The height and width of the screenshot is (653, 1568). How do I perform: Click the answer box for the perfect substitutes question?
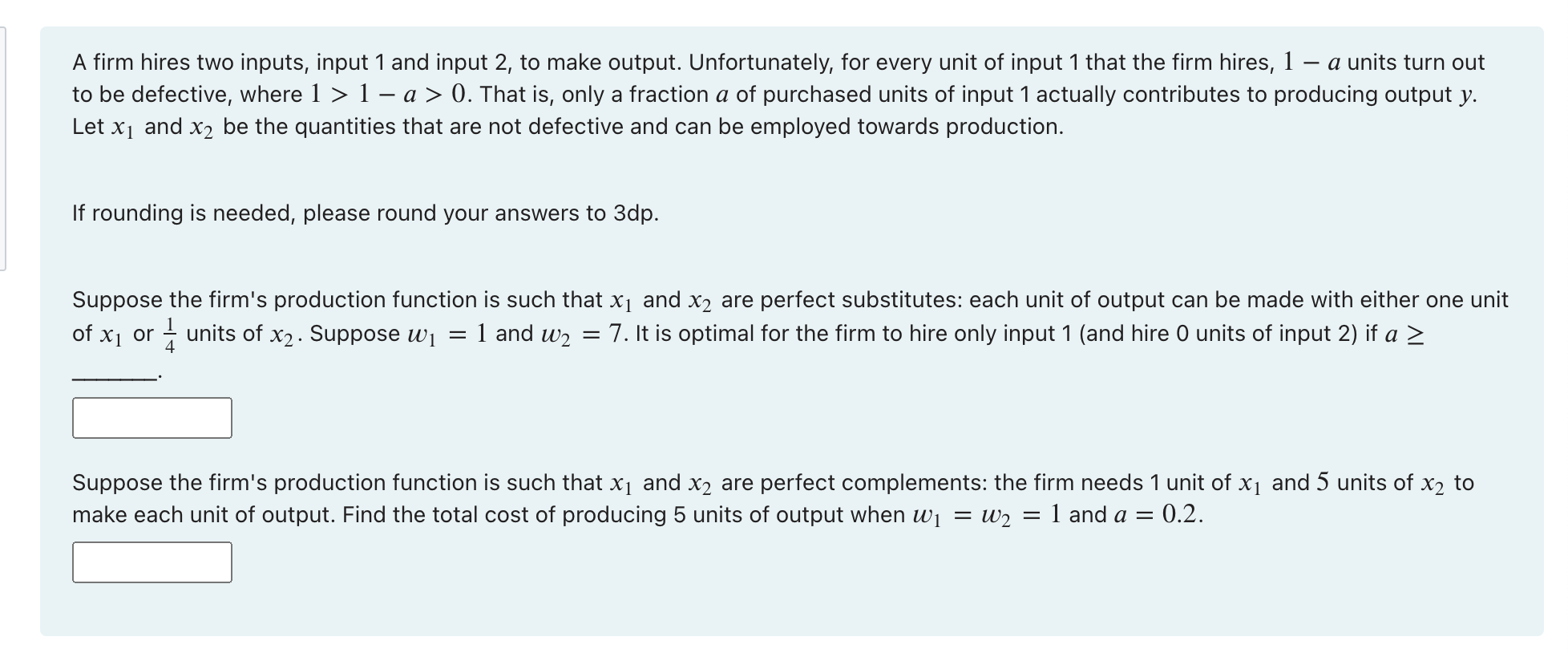point(152,417)
